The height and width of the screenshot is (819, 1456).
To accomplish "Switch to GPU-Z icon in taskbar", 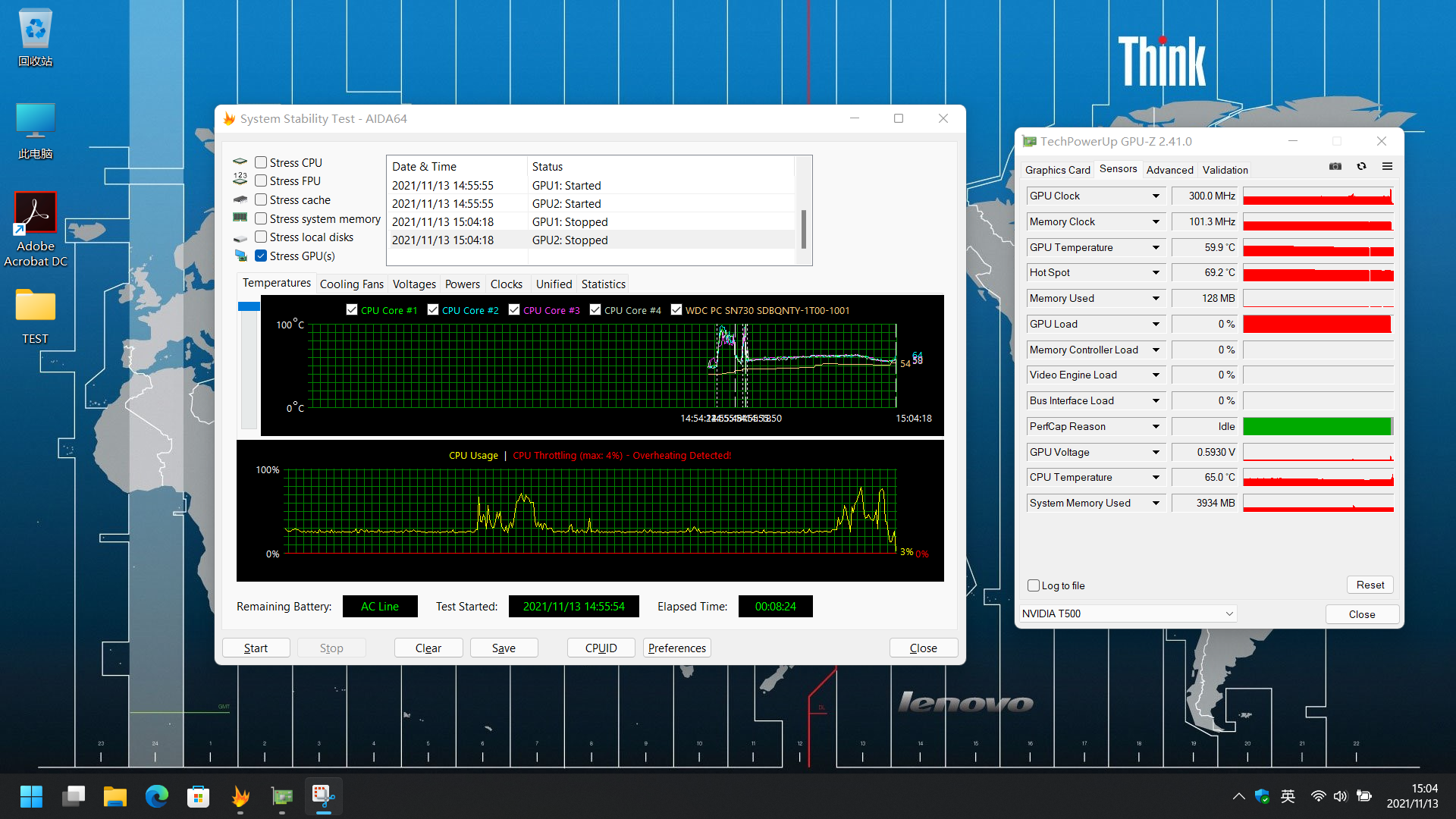I will click(x=282, y=796).
